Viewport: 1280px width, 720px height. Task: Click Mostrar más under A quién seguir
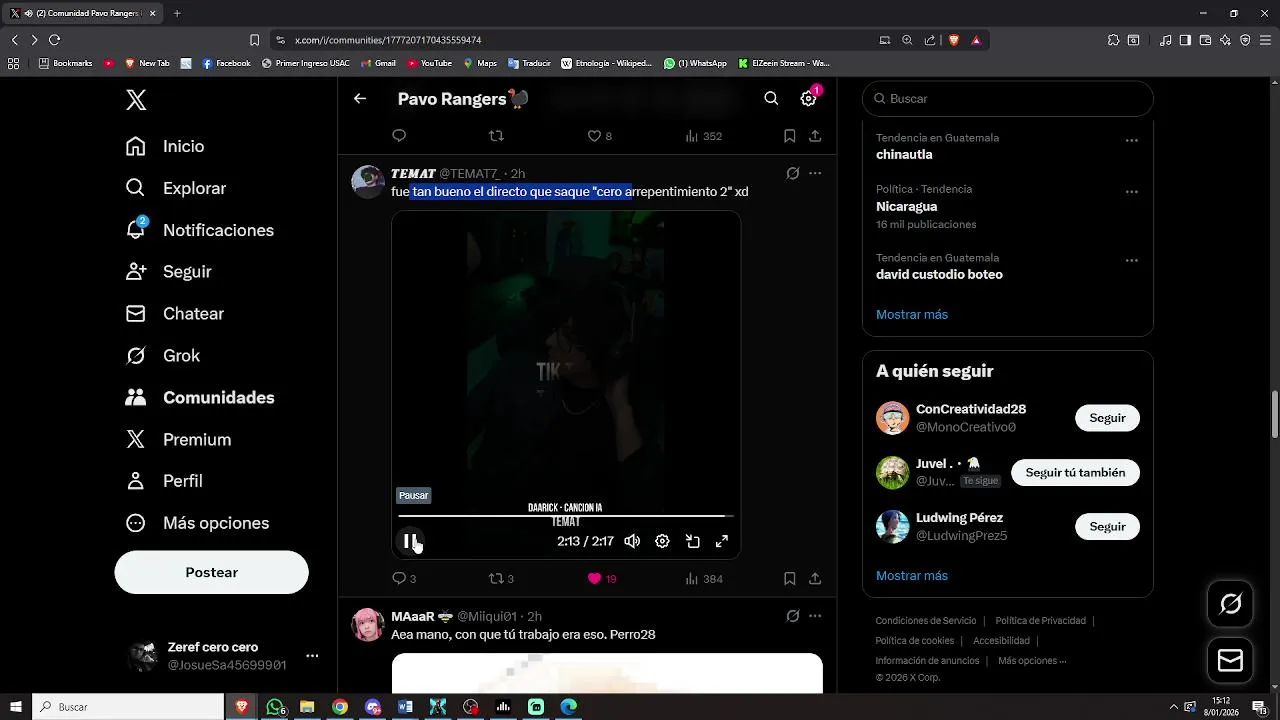(x=912, y=576)
